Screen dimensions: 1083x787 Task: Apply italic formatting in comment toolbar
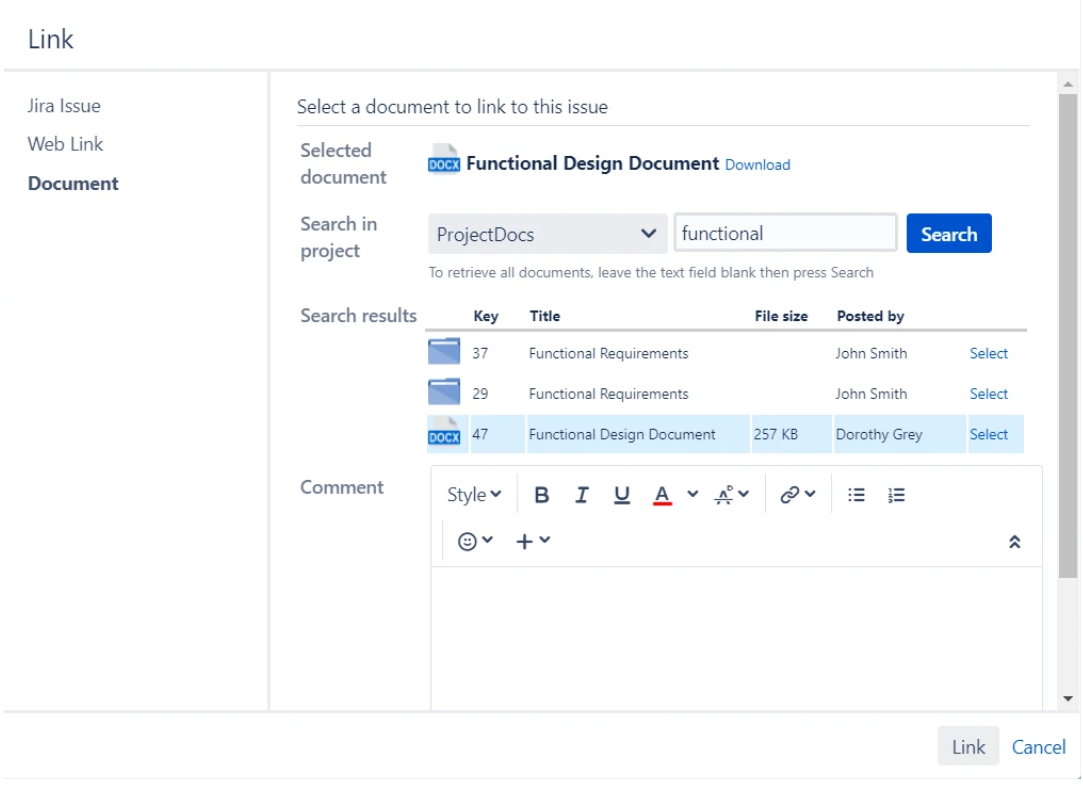tap(581, 495)
